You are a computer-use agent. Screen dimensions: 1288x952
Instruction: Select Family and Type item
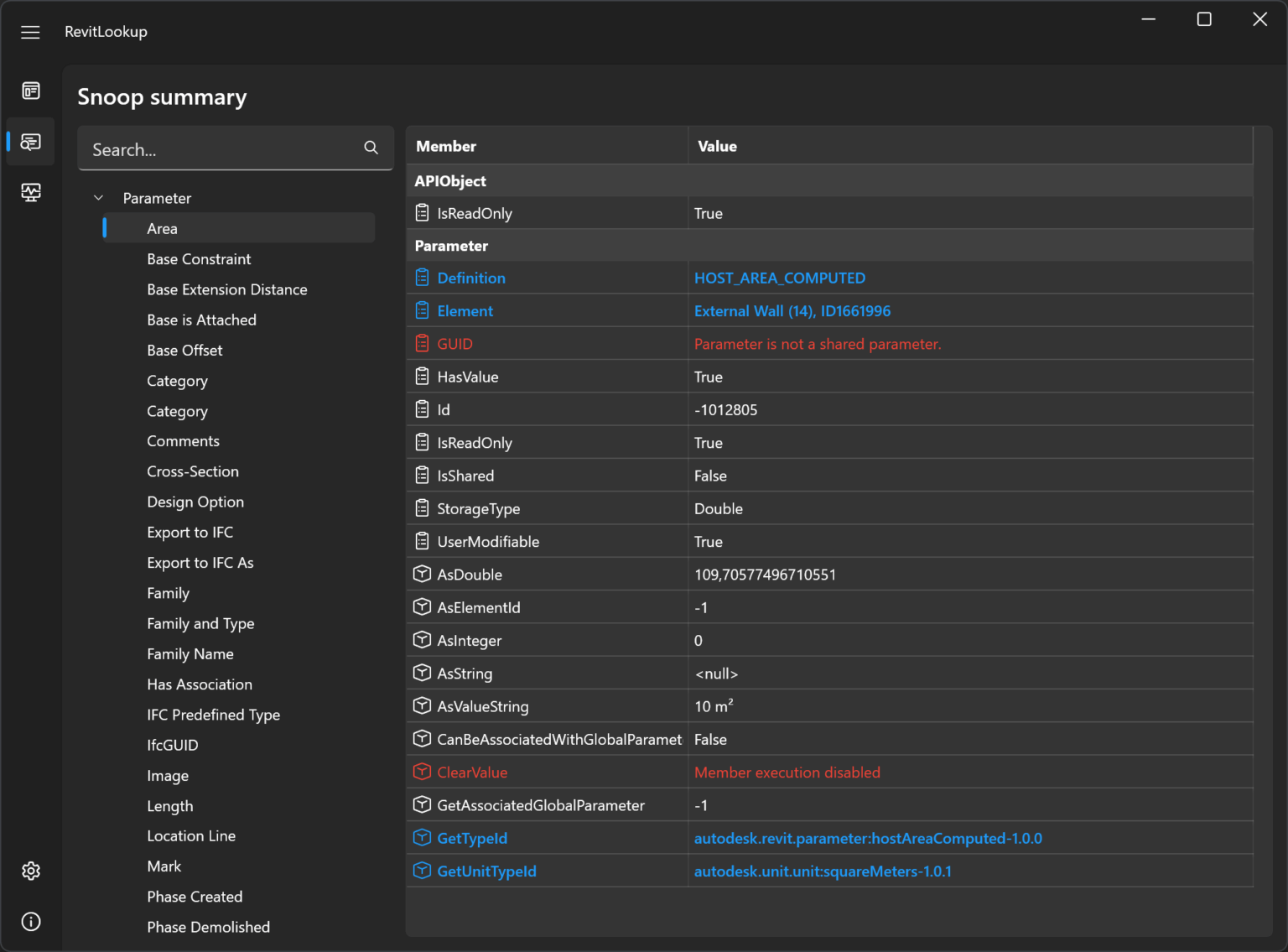[x=200, y=623]
